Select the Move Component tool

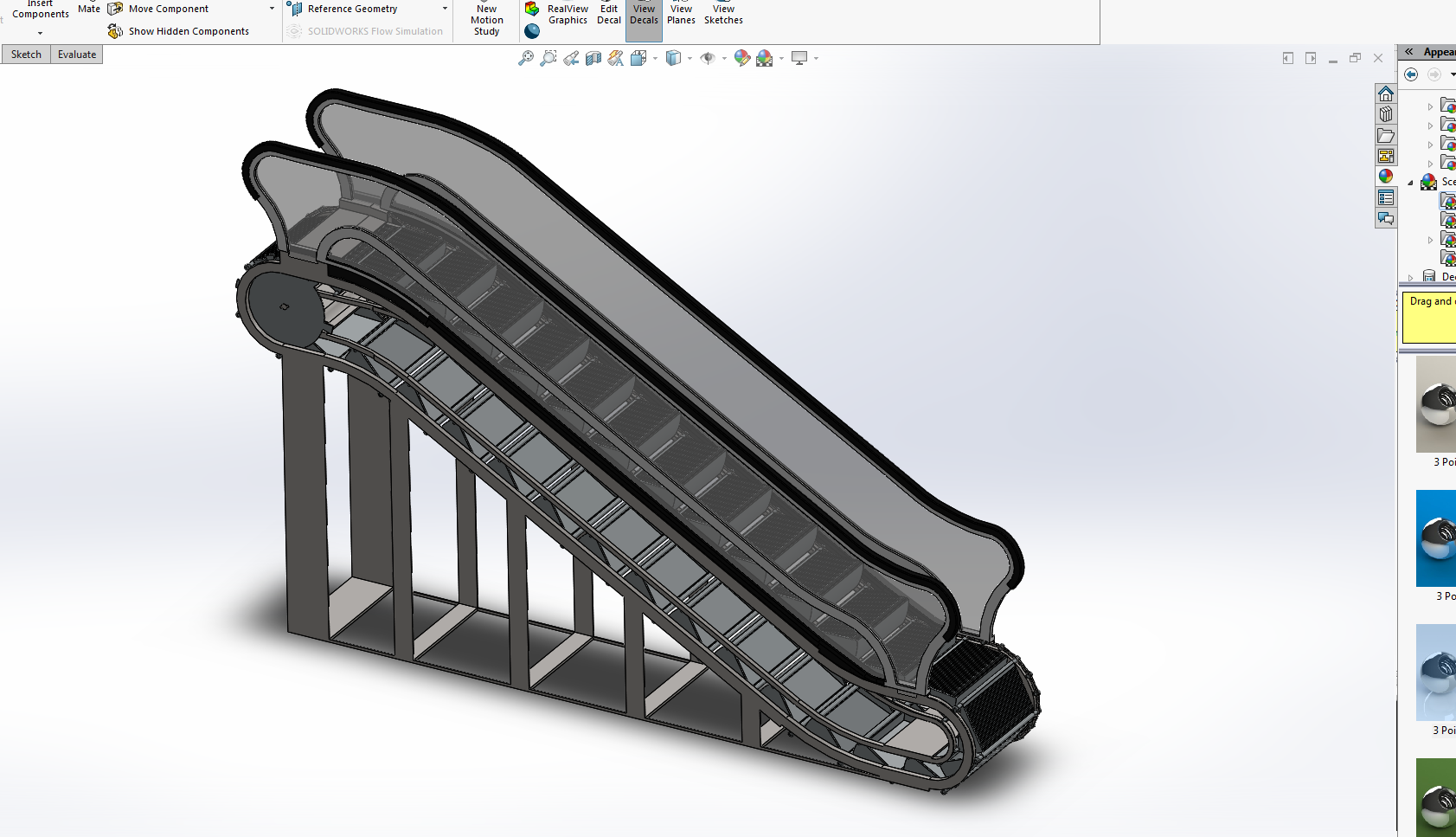158,9
